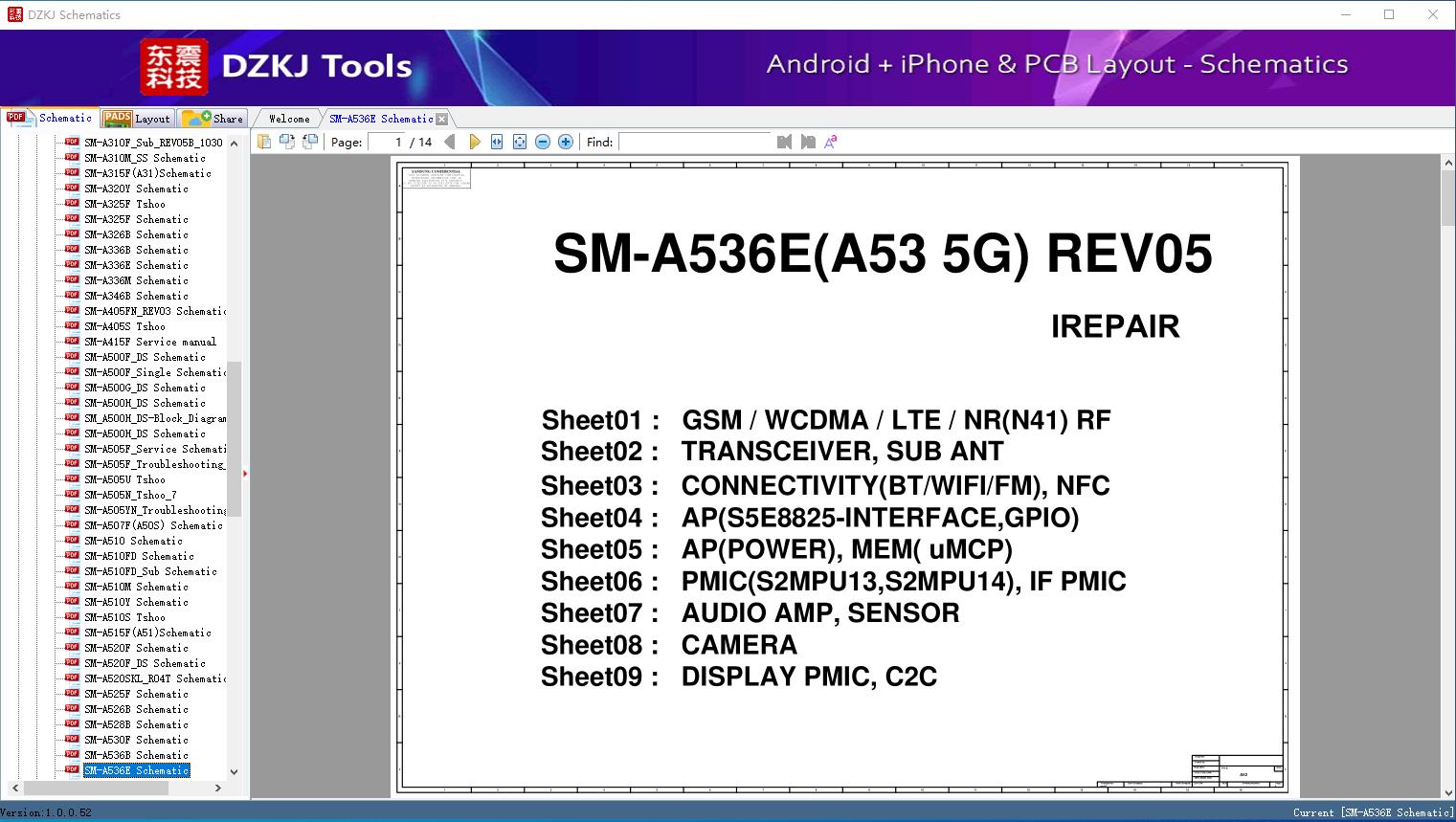Toggle the match case search icon
Viewport: 1456px width, 822px height.
(831, 142)
